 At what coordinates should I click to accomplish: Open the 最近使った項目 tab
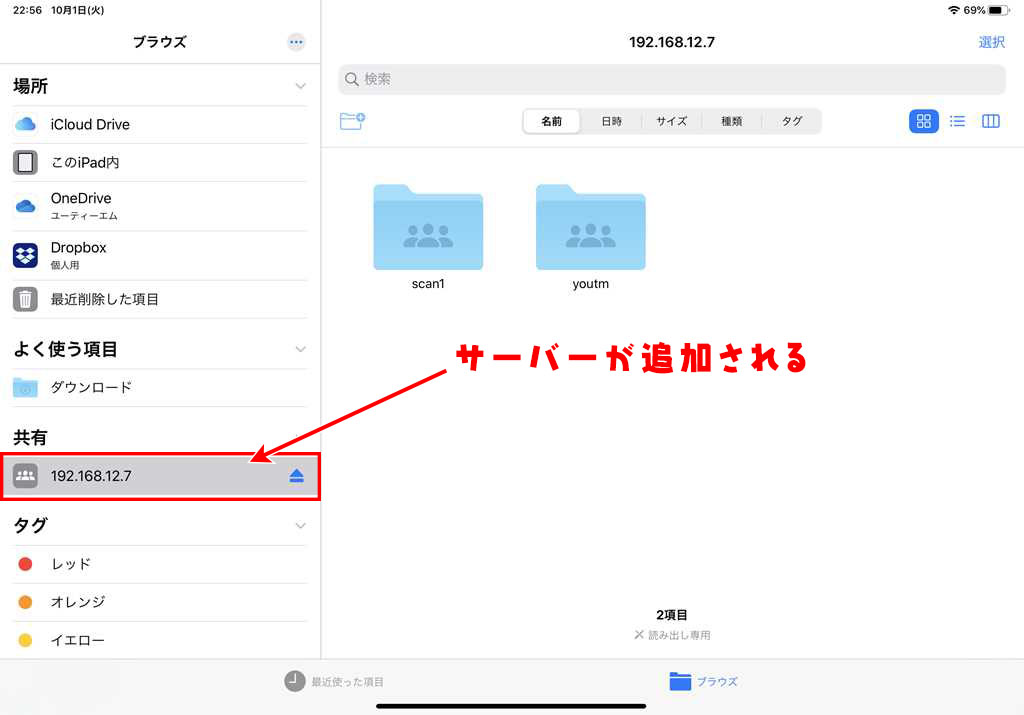pyautogui.click(x=334, y=682)
